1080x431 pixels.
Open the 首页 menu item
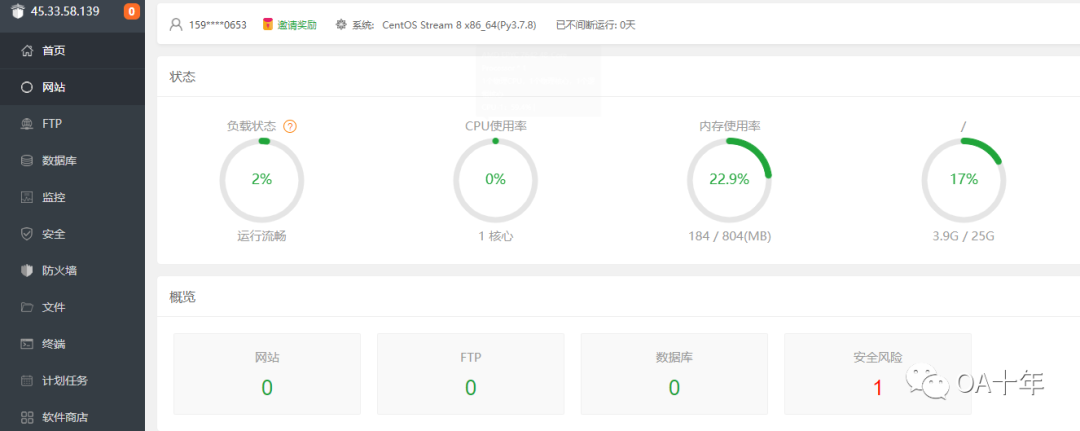pos(72,50)
